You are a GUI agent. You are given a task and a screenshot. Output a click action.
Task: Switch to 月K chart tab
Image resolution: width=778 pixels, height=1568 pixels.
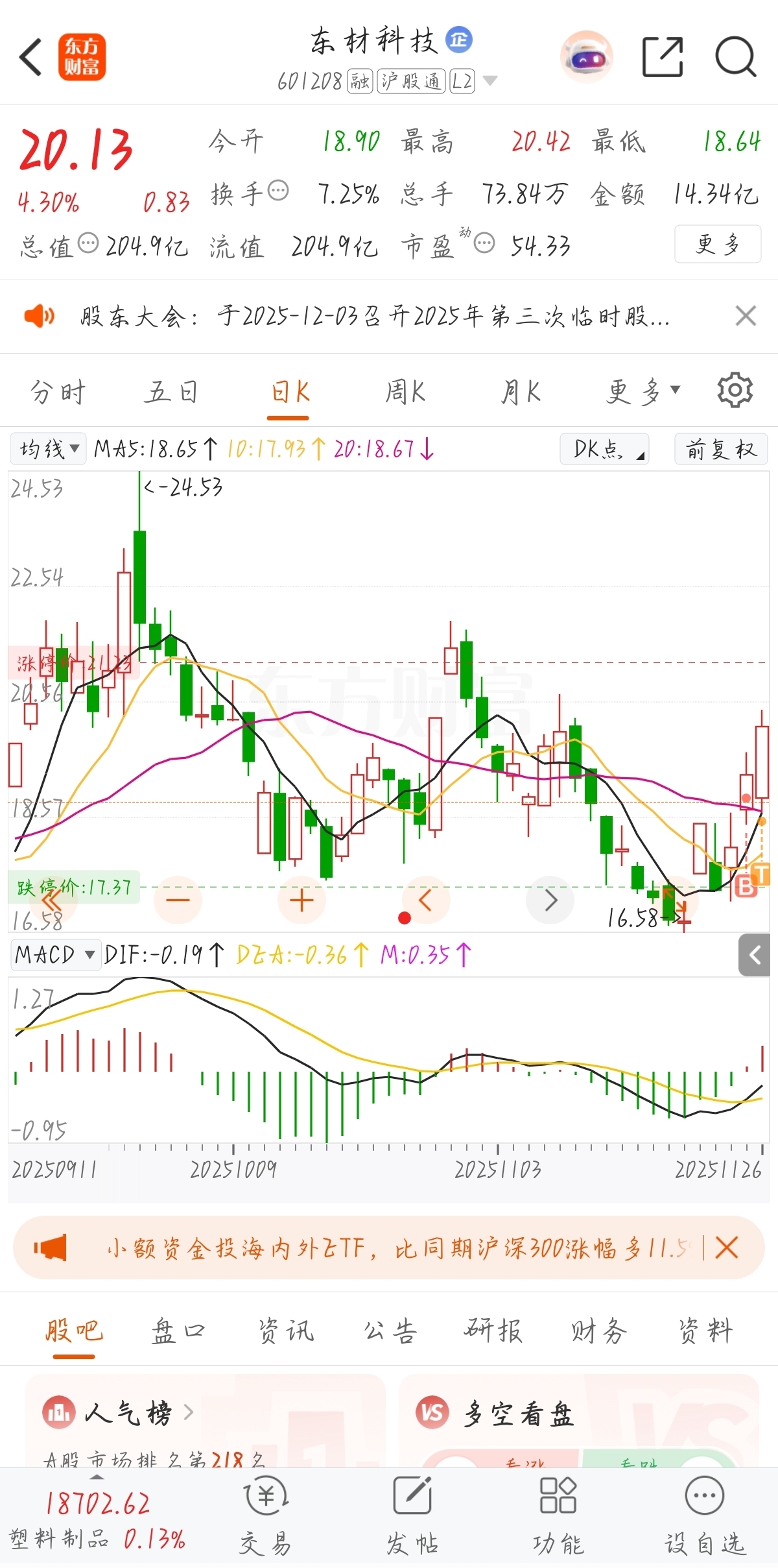coord(521,392)
